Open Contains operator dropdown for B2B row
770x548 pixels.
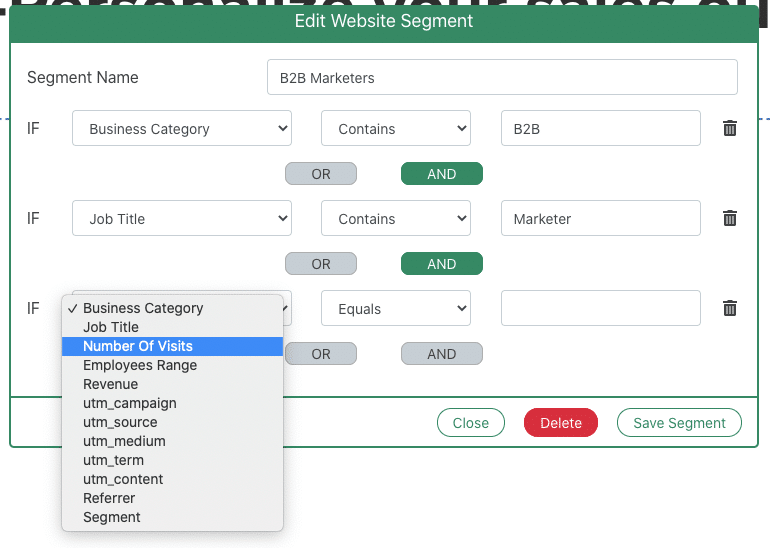click(395, 129)
